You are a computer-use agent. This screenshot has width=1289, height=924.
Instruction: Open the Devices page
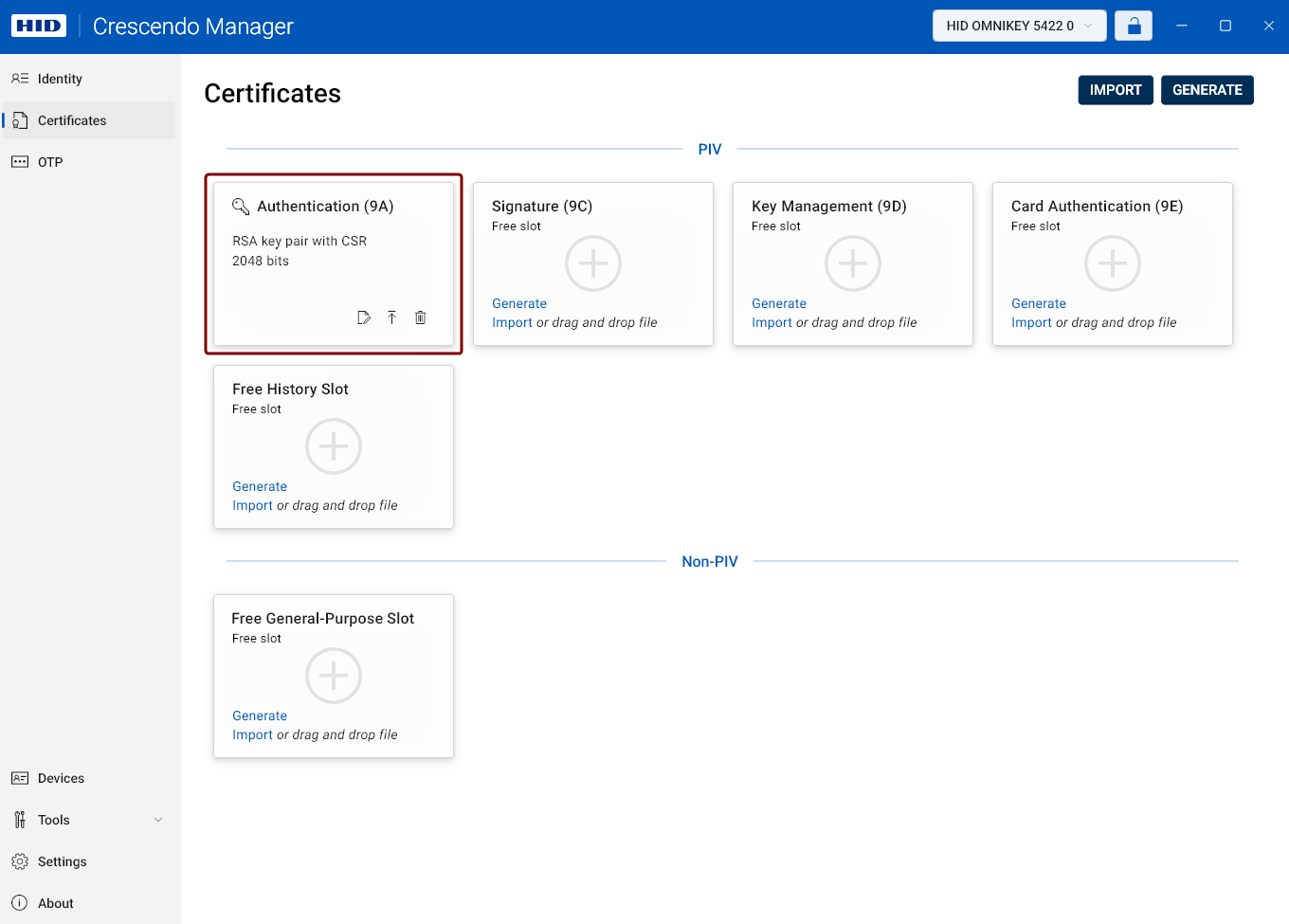coord(88,778)
